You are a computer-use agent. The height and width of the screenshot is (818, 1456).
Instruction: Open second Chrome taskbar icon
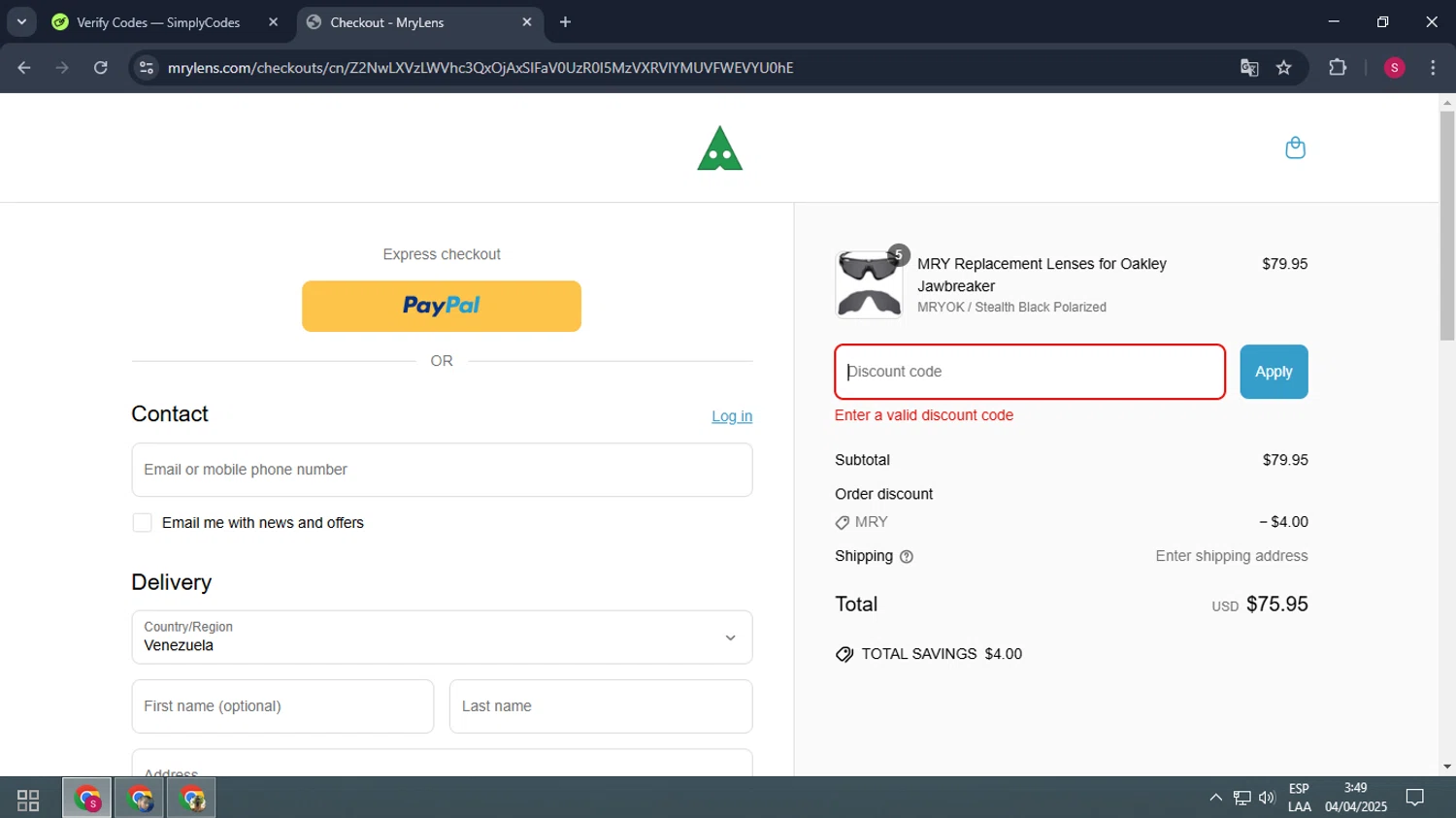[x=140, y=800]
